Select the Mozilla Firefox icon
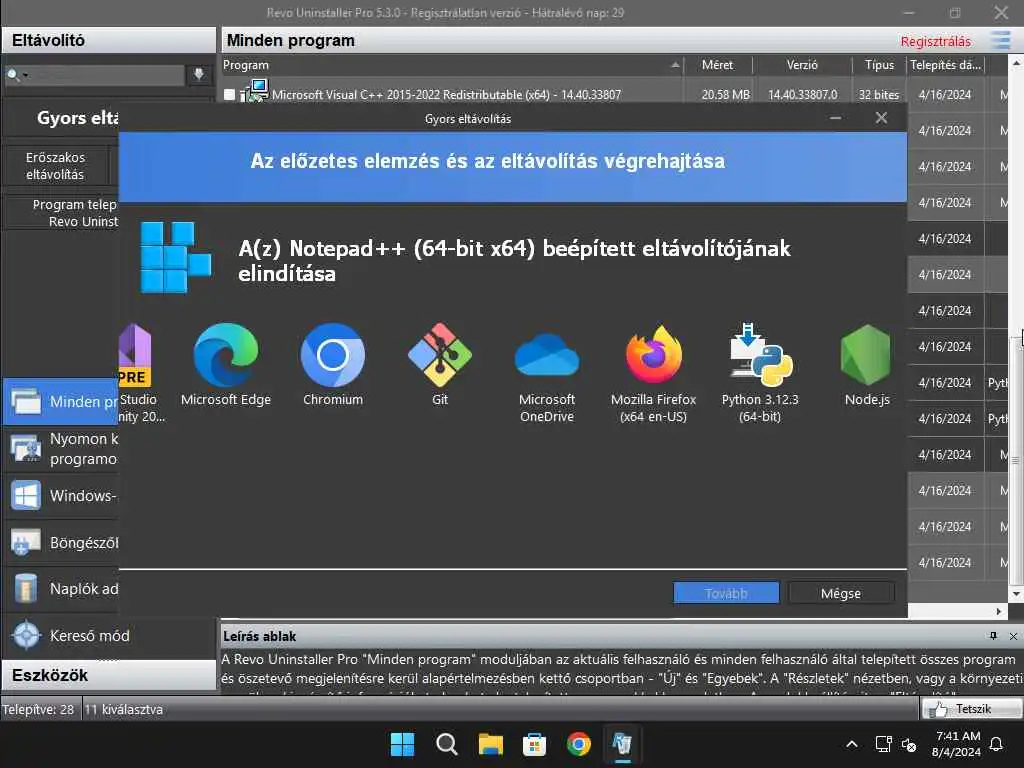This screenshot has width=1024, height=768. pos(654,355)
